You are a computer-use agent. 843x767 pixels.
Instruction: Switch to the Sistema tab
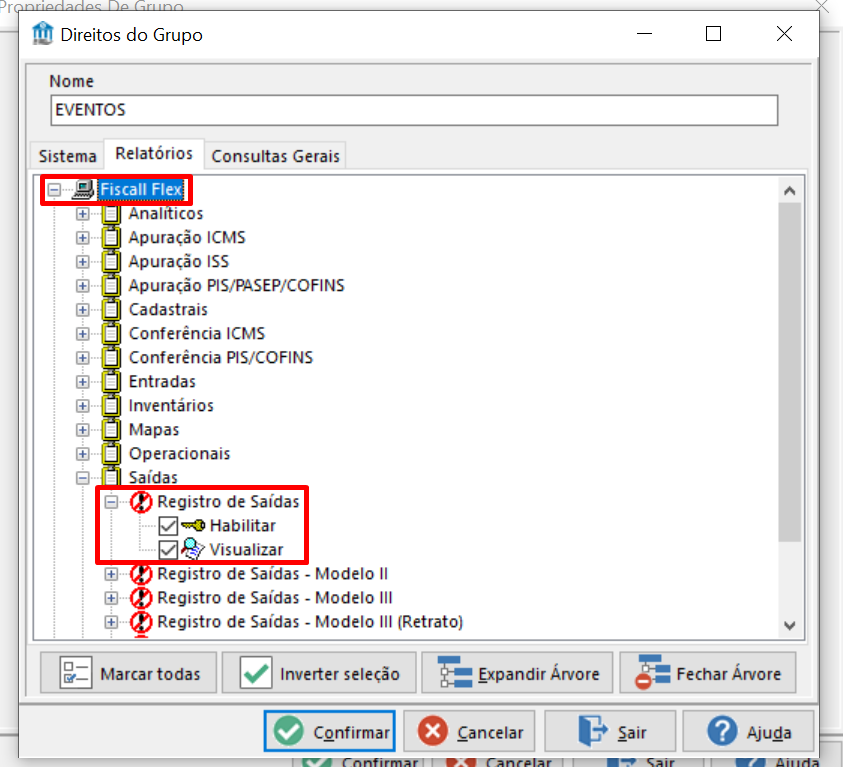(67, 156)
